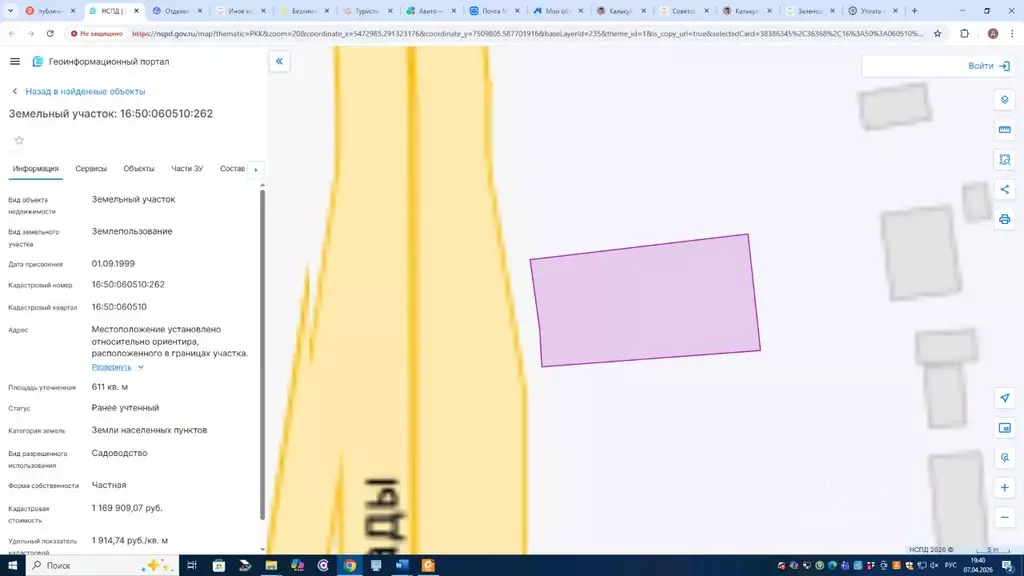The height and width of the screenshot is (576, 1024).
Task: Open the Части ЗУ tab
Action: (187, 168)
